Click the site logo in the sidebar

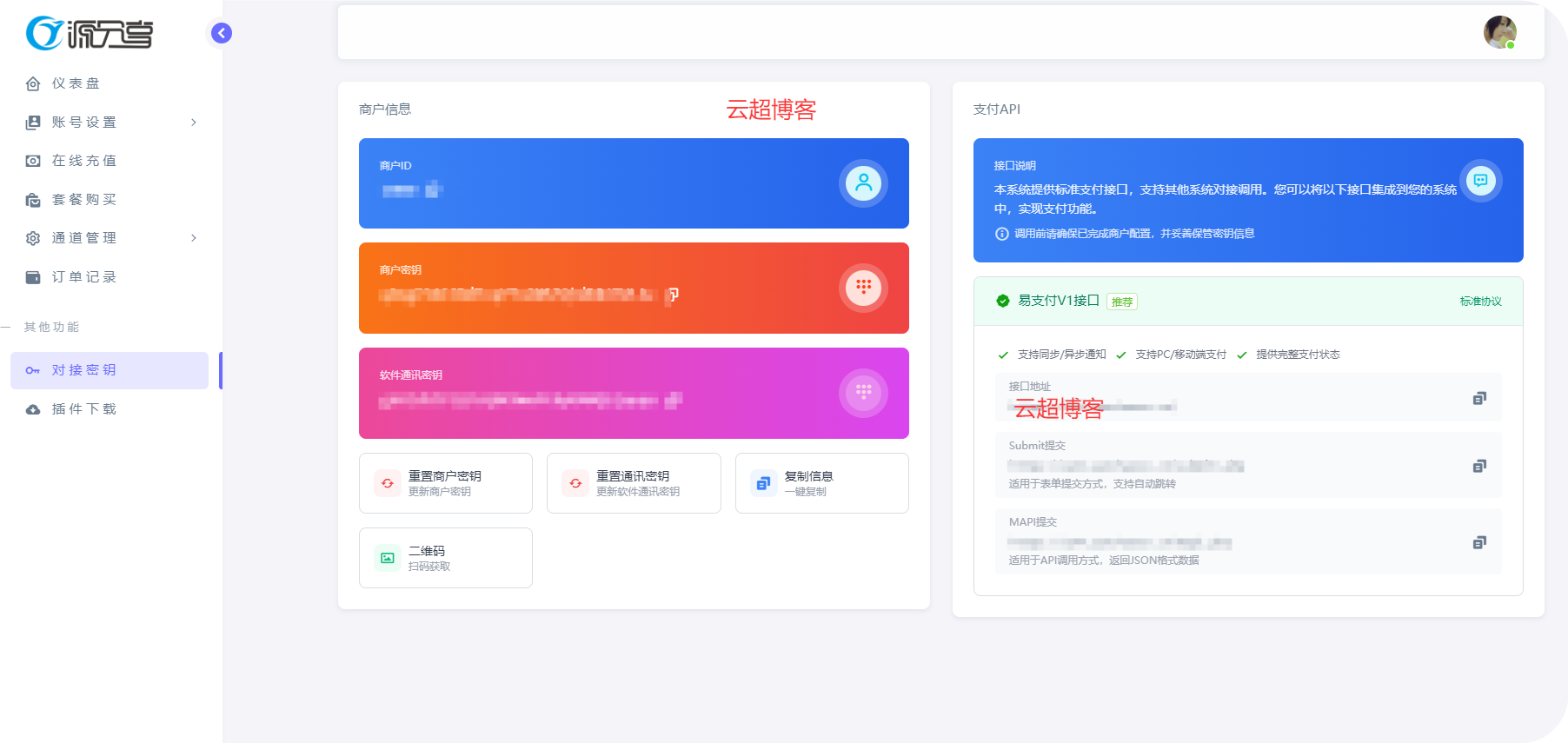90,33
